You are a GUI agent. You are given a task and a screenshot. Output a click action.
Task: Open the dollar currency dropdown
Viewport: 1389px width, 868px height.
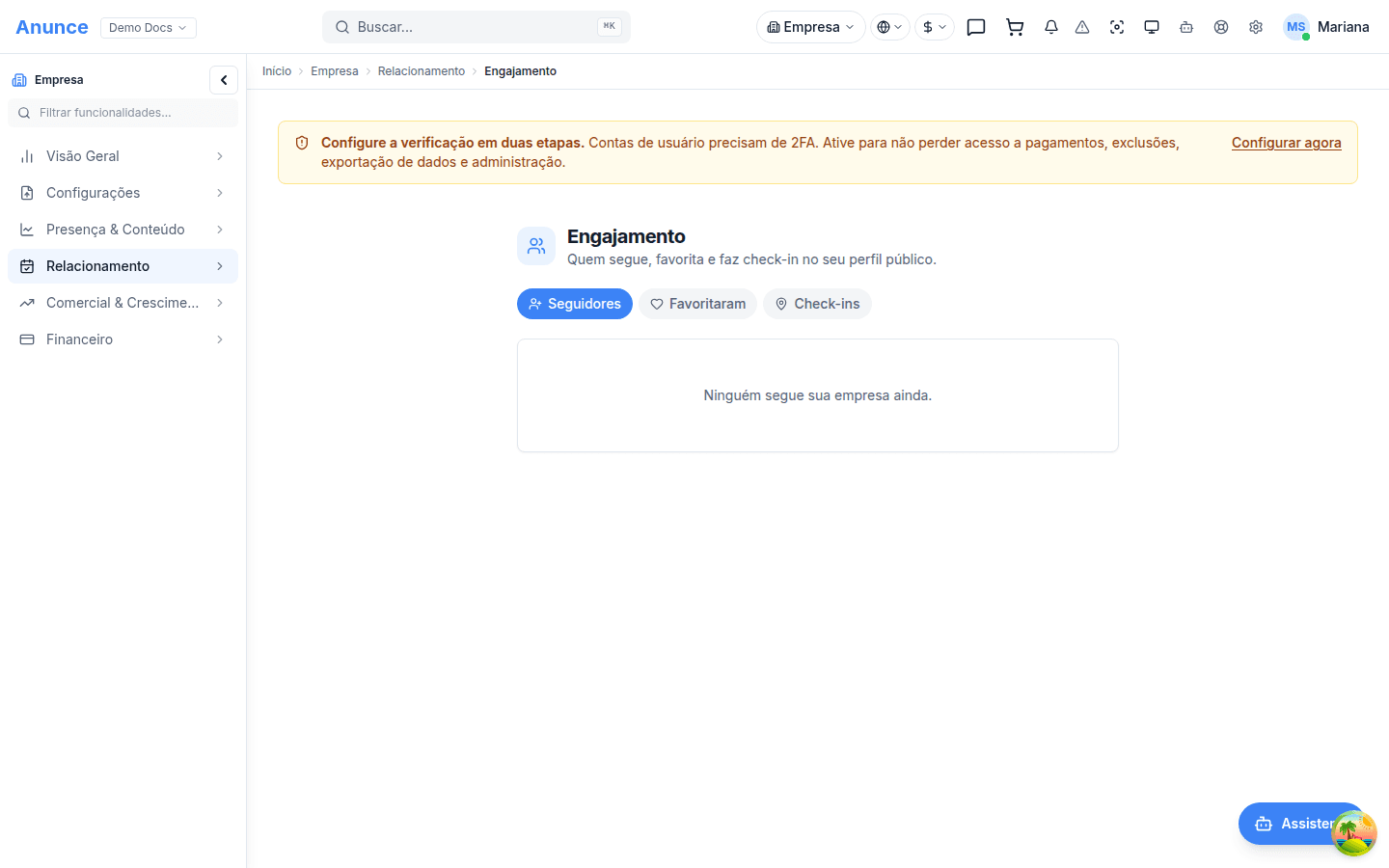935,27
